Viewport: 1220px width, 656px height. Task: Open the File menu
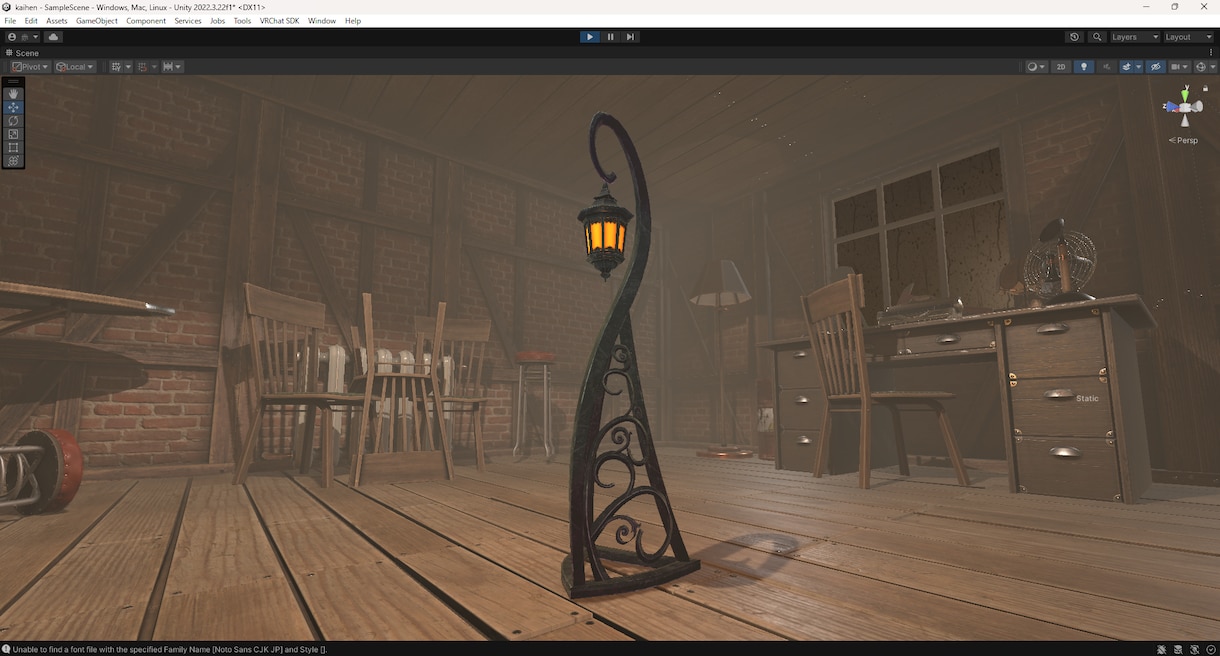coord(10,21)
